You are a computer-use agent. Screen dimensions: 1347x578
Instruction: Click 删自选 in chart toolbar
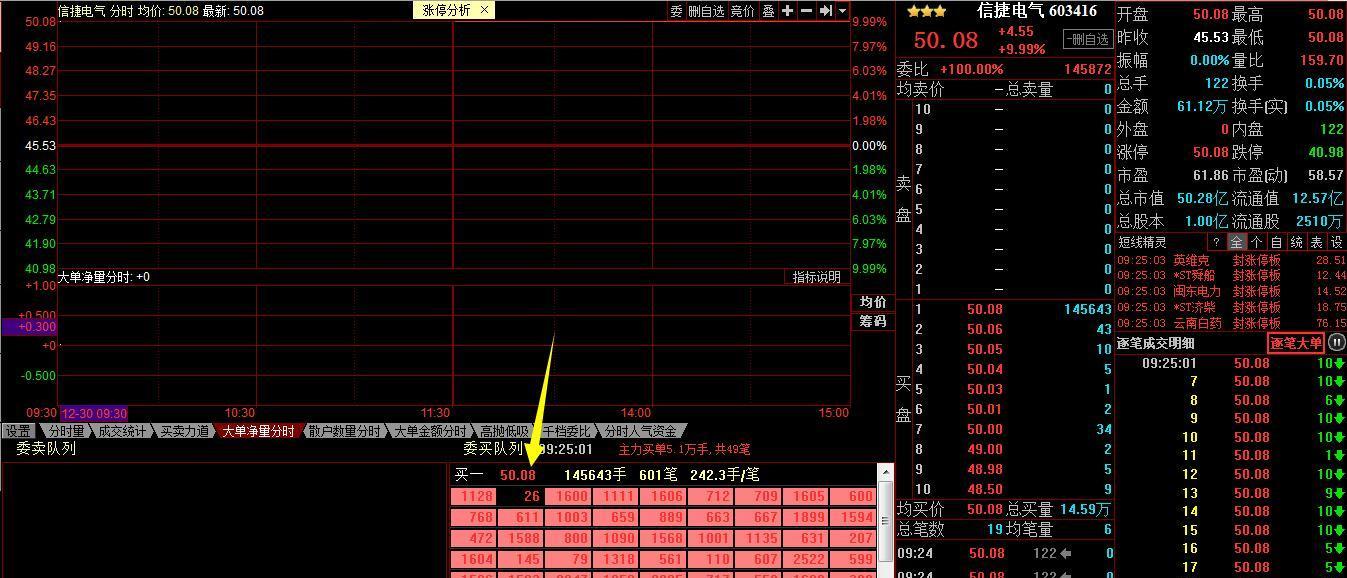[706, 11]
